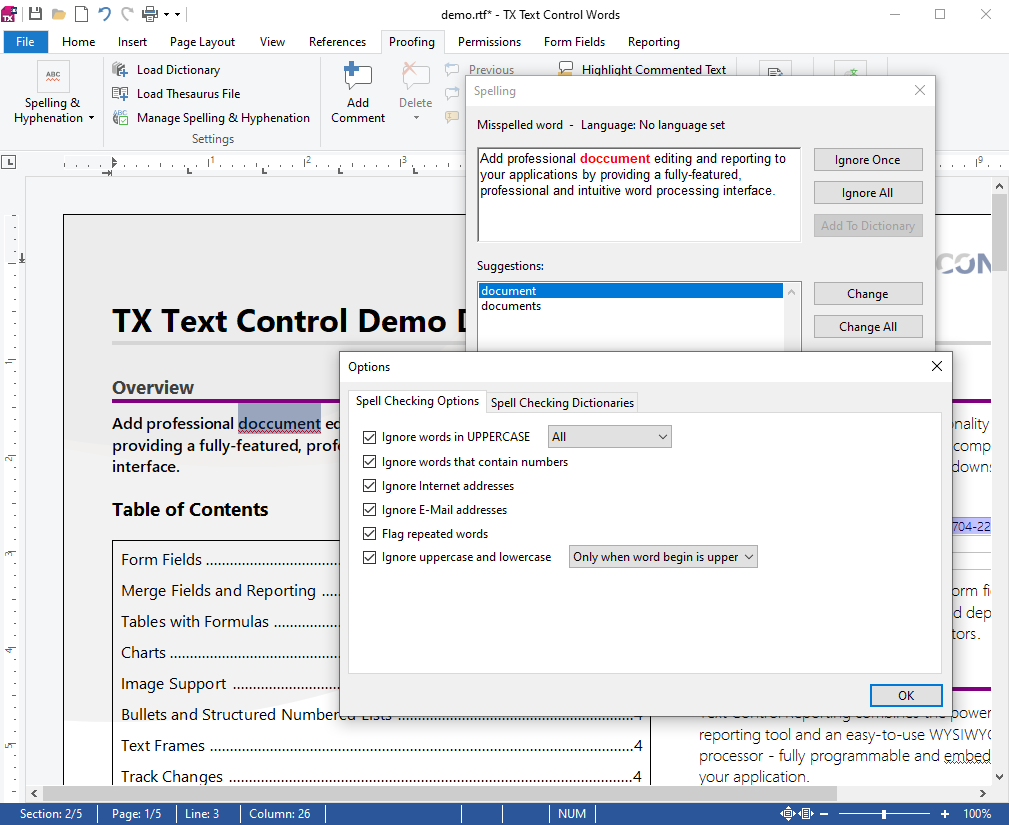This screenshot has height=825, width=1009.
Task: Open the UPPERCASE scope dropdown showing All
Action: 609,436
